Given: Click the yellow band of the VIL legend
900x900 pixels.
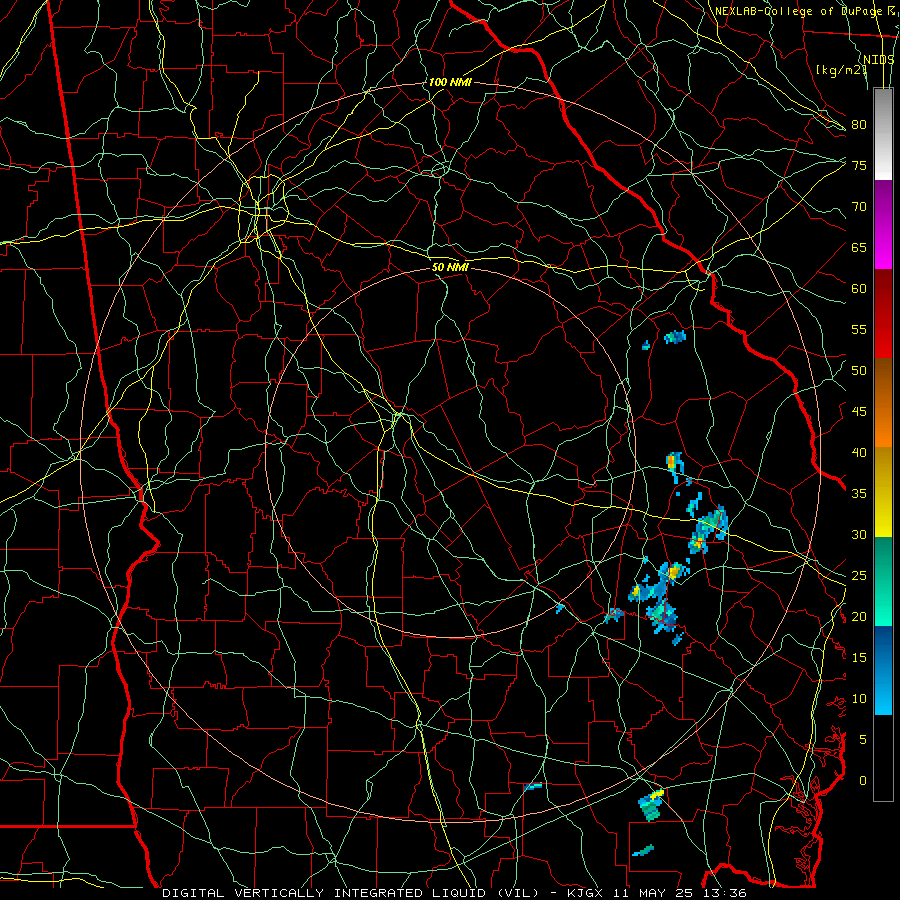Looking at the screenshot, I should [x=883, y=492].
